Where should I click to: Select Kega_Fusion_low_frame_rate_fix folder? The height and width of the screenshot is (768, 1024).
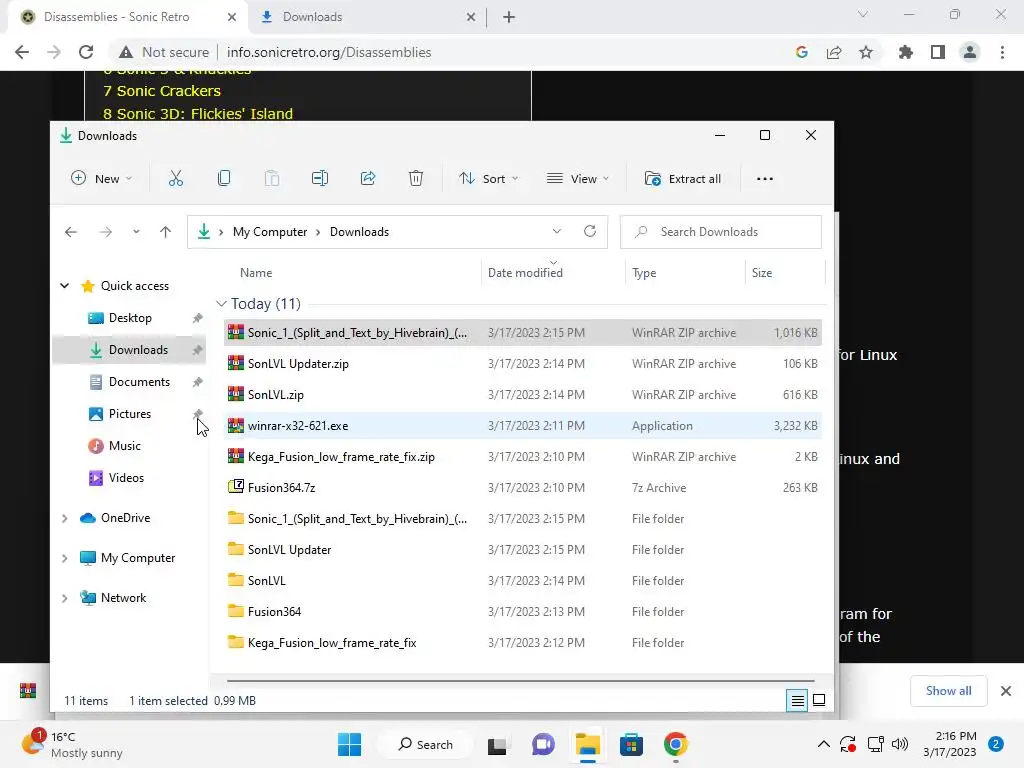(522, 643)
